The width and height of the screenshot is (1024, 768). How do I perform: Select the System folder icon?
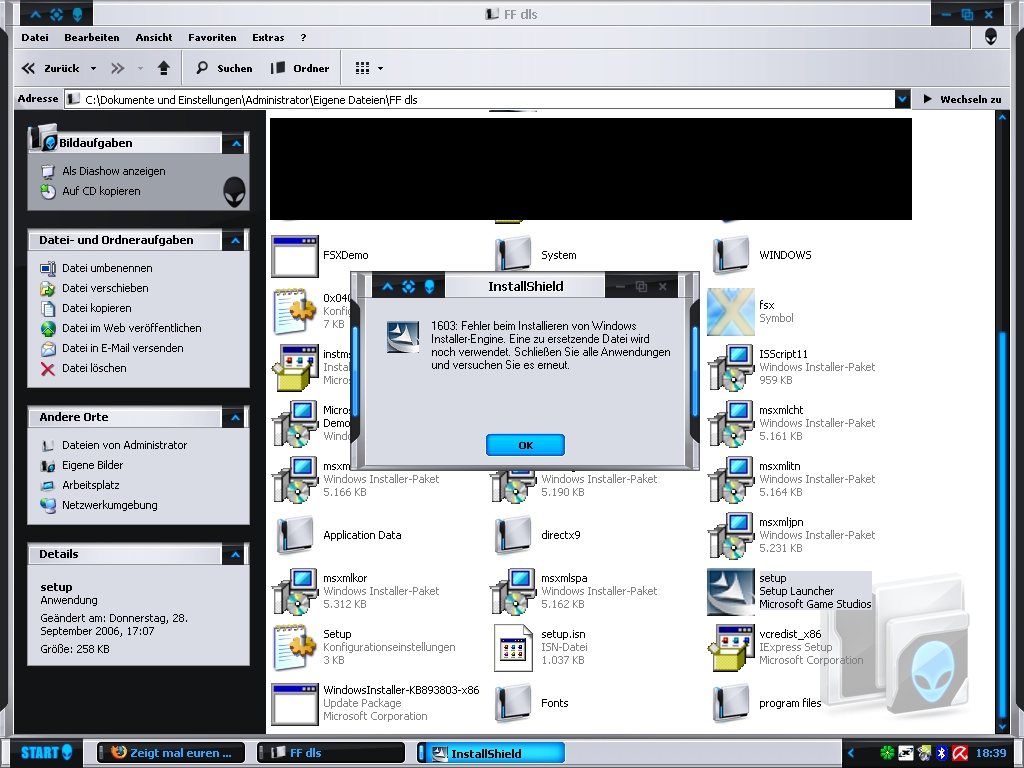tap(513, 255)
